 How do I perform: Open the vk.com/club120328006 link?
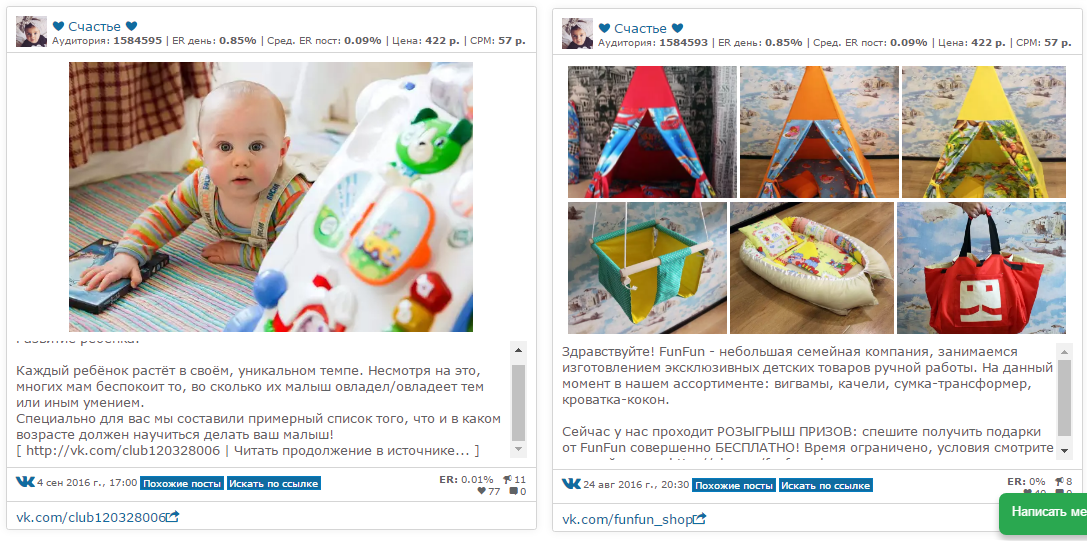91,517
